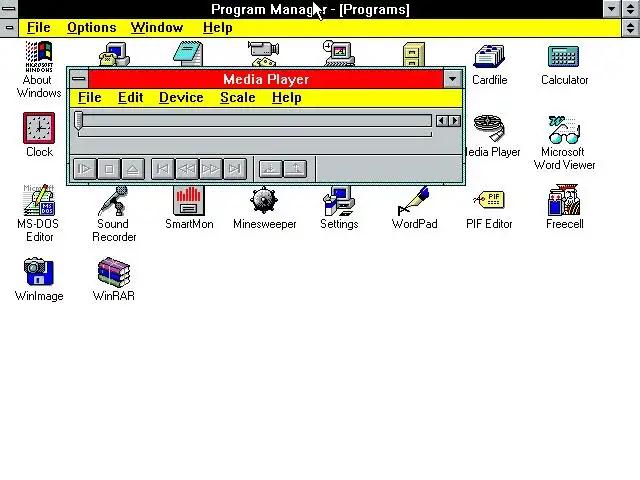
Task: Select the Minesweeper mine icon
Action: [x=264, y=200]
